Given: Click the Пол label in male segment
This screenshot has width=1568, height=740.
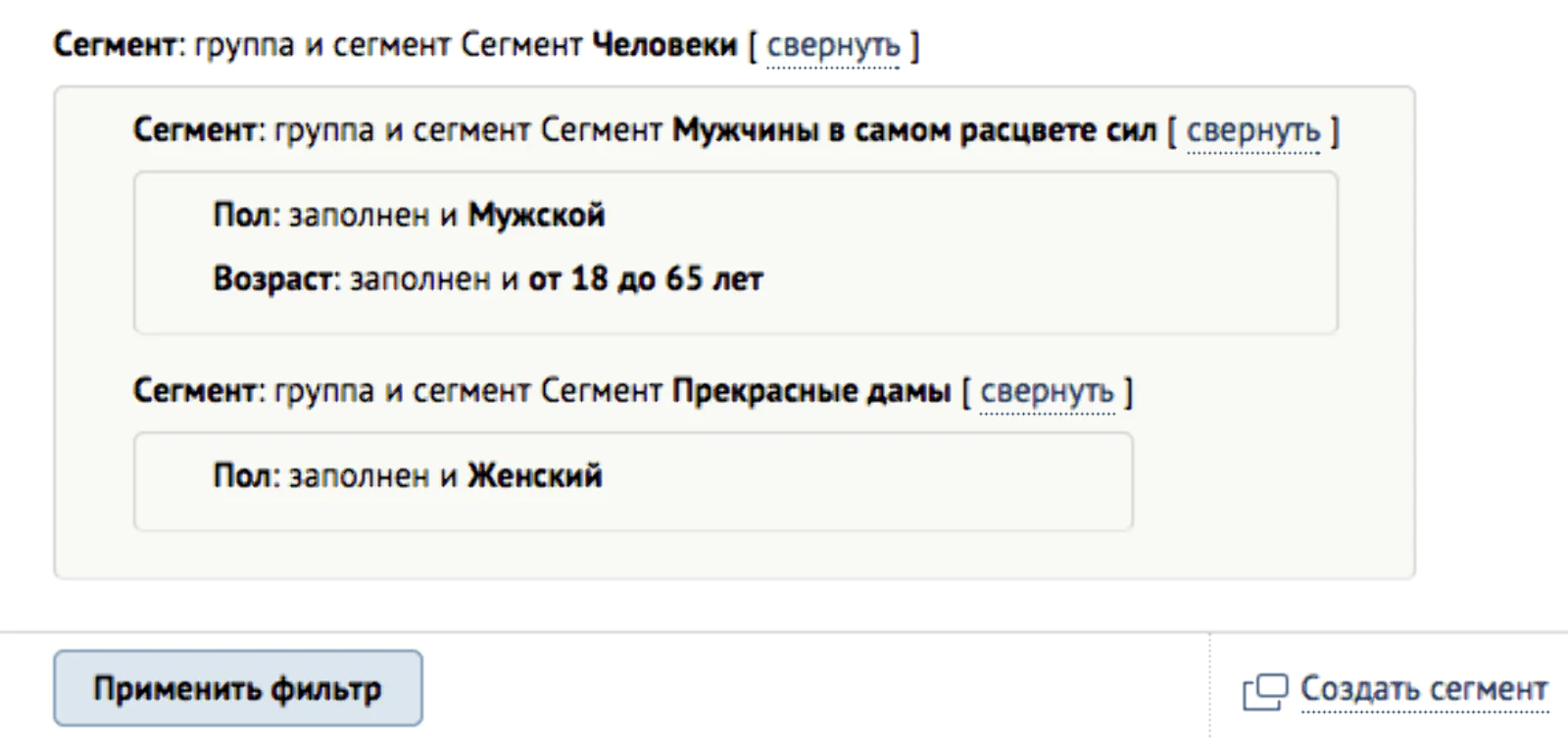Looking at the screenshot, I should (x=242, y=215).
